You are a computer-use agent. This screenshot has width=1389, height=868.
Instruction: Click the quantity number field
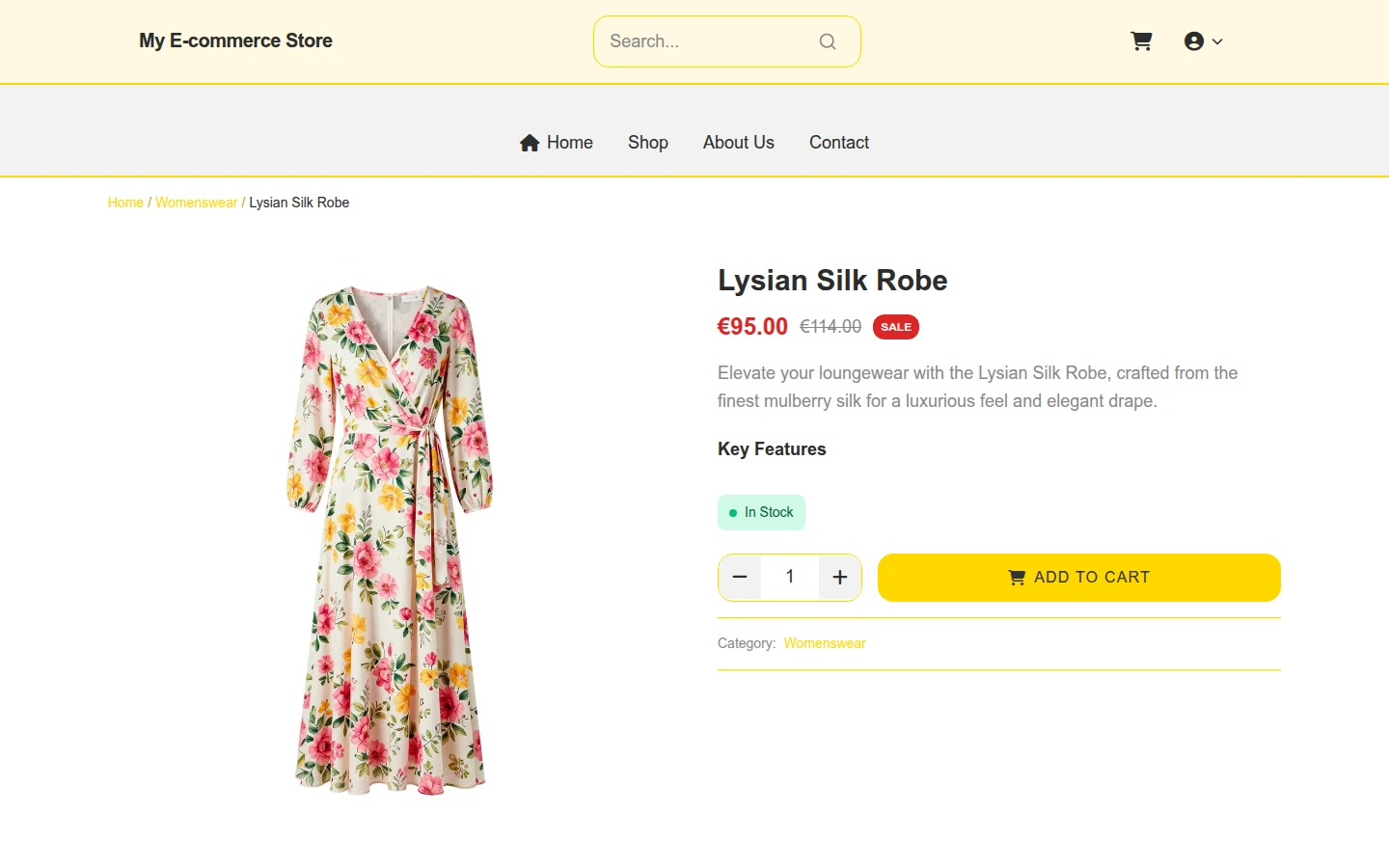point(790,578)
